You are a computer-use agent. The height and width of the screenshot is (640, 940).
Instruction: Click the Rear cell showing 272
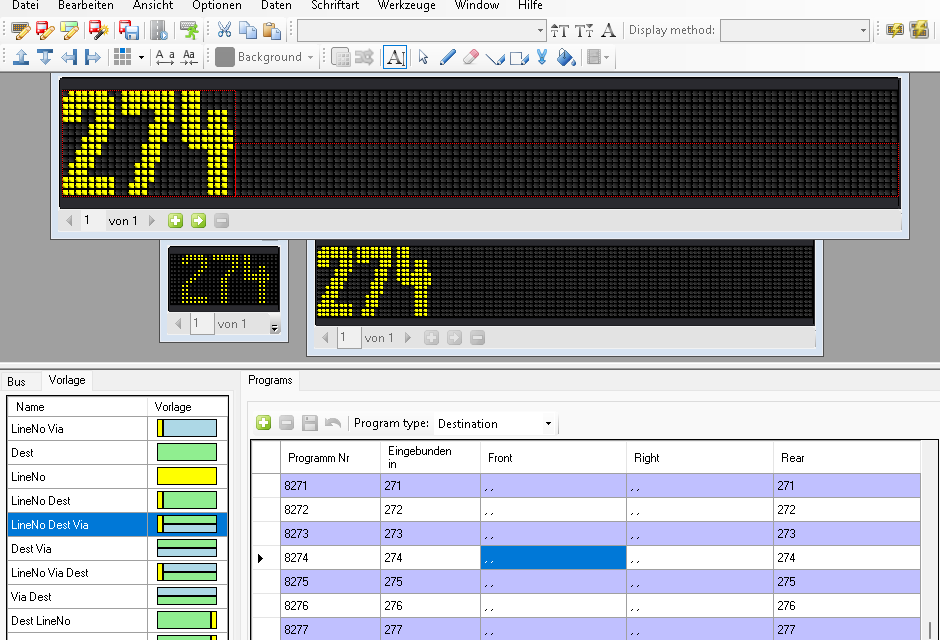point(846,509)
